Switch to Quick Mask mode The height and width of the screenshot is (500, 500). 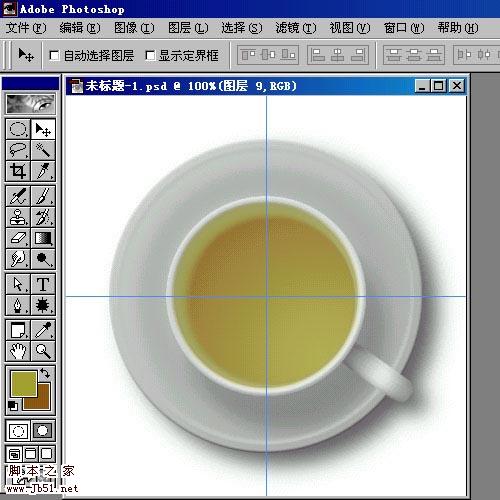(x=43, y=431)
